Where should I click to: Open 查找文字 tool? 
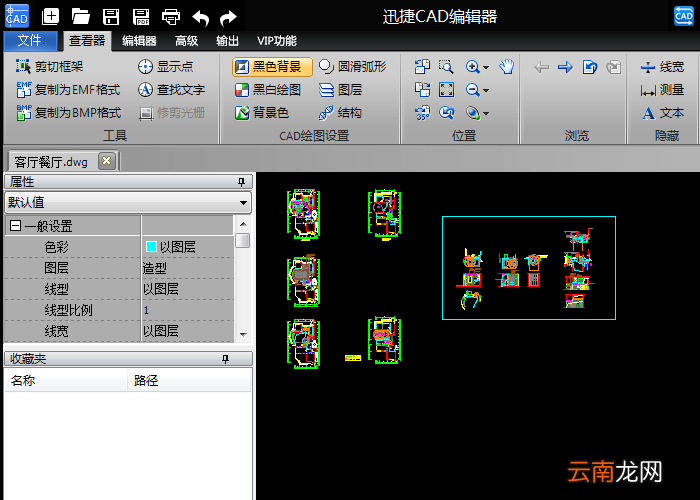click(x=171, y=90)
